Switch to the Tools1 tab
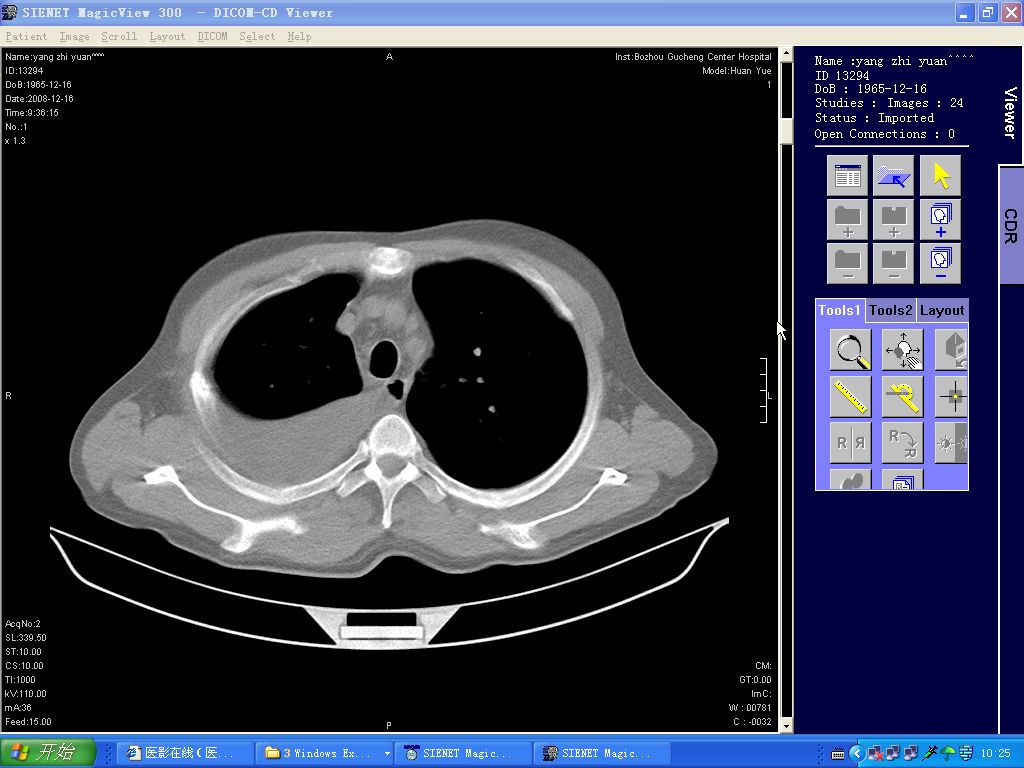 point(840,310)
